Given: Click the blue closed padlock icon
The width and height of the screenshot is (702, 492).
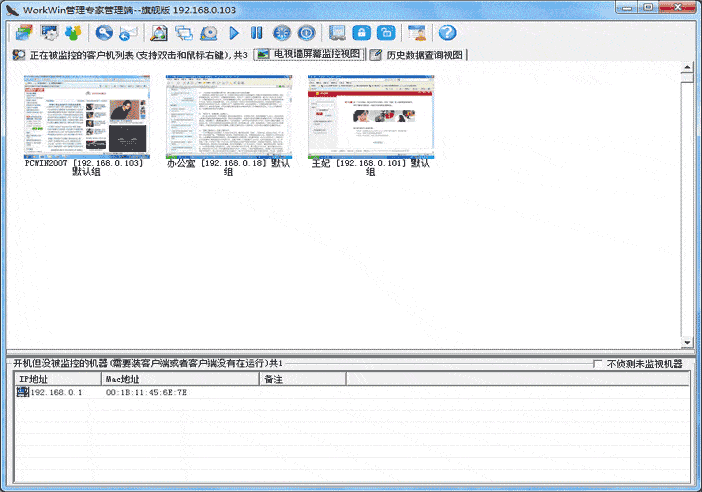Looking at the screenshot, I should (x=362, y=33).
